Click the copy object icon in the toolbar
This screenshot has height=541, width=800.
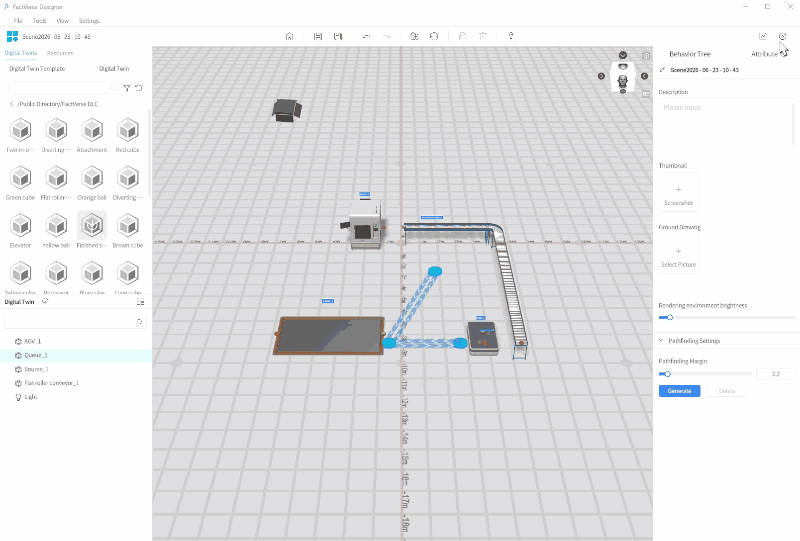(462, 36)
